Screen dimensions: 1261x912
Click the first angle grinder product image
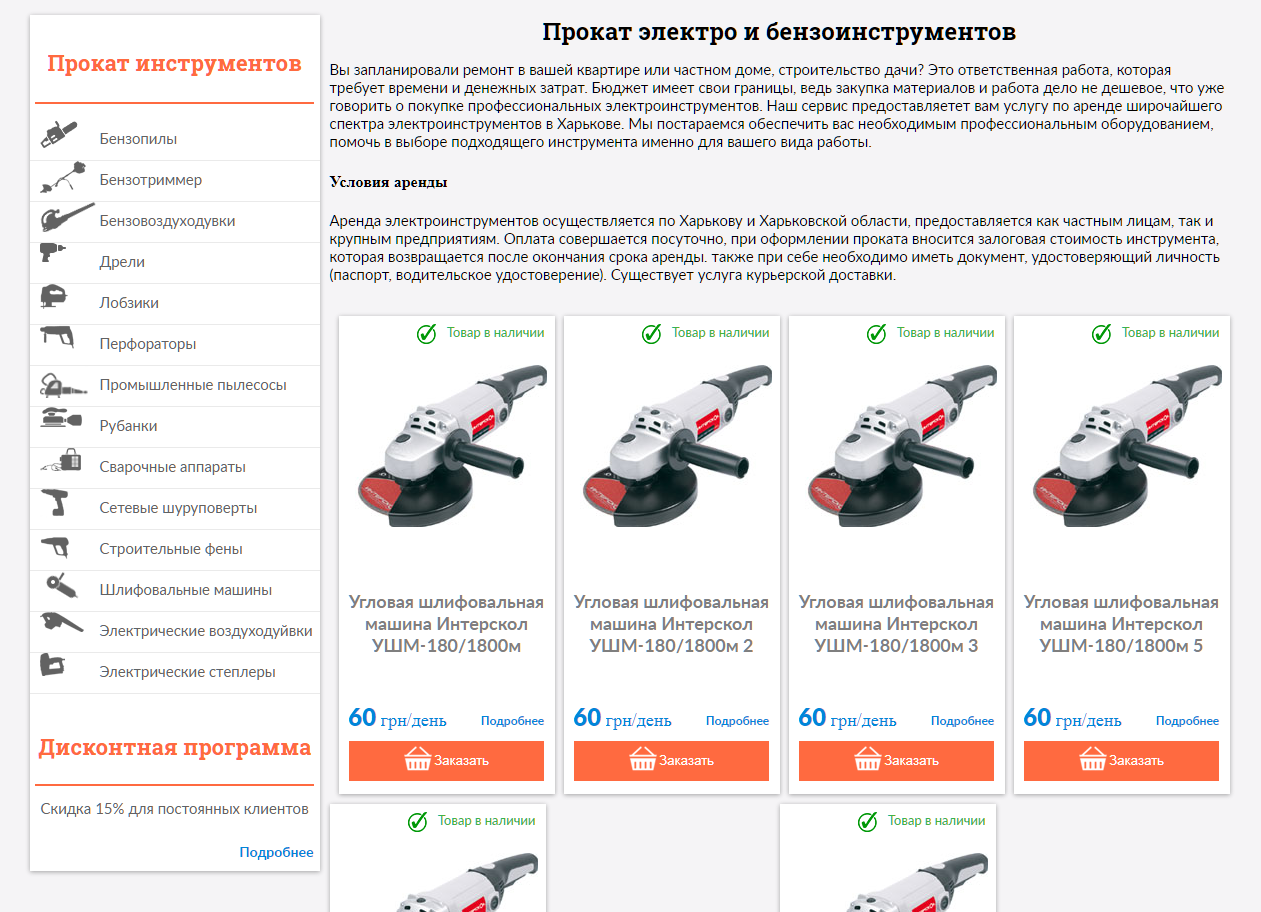(452, 446)
